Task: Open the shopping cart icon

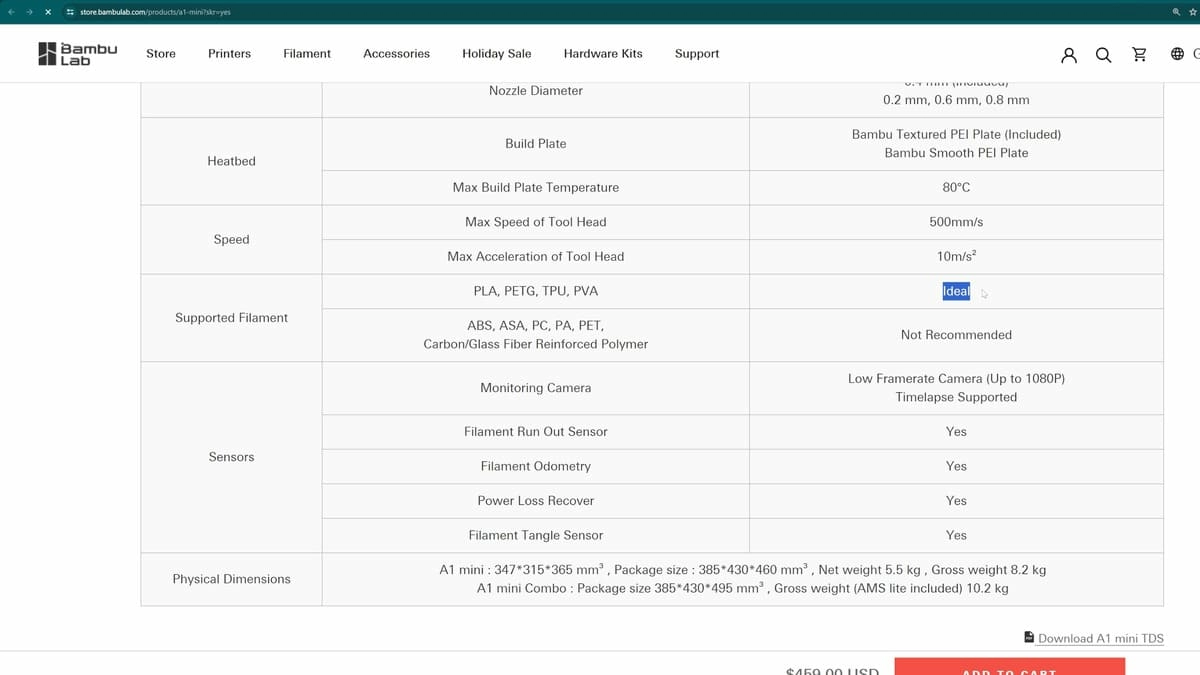Action: click(x=1139, y=55)
